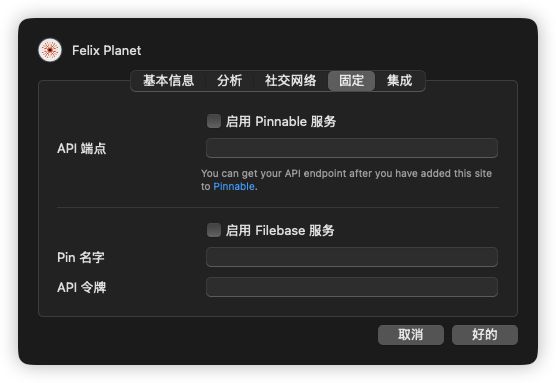
Task: Click the Felix Planet avatar icon
Action: point(50,50)
